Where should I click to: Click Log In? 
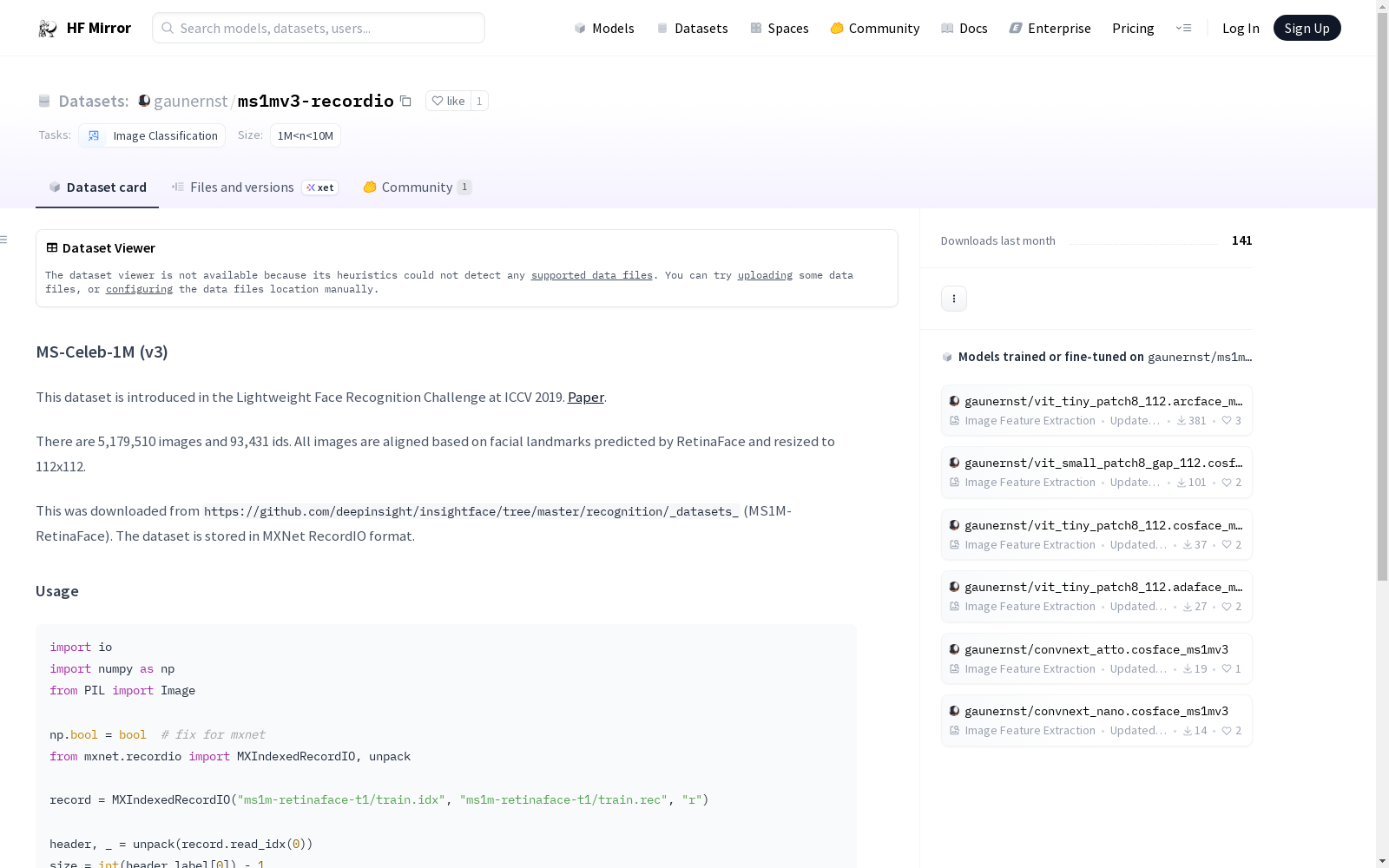pyautogui.click(x=1241, y=28)
